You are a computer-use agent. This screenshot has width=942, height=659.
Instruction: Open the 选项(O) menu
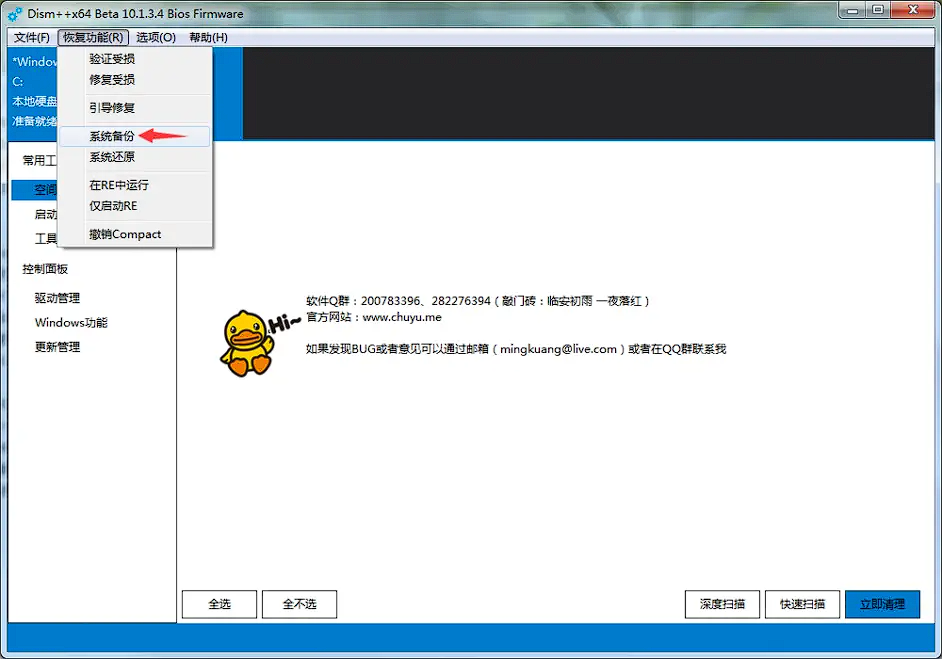pyautogui.click(x=156, y=37)
